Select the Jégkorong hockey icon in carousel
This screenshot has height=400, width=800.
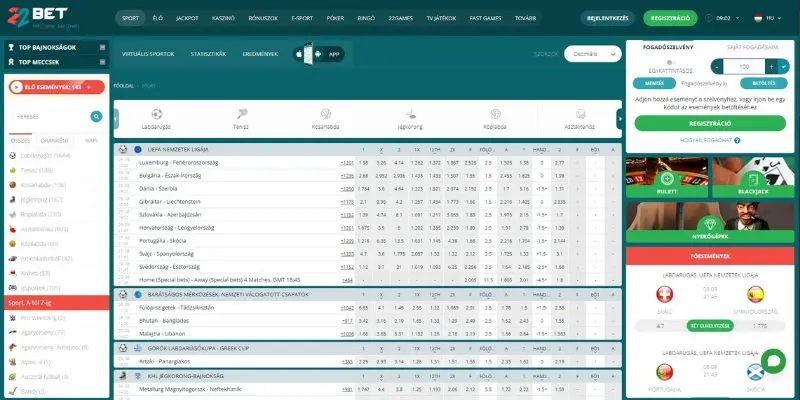coord(409,115)
